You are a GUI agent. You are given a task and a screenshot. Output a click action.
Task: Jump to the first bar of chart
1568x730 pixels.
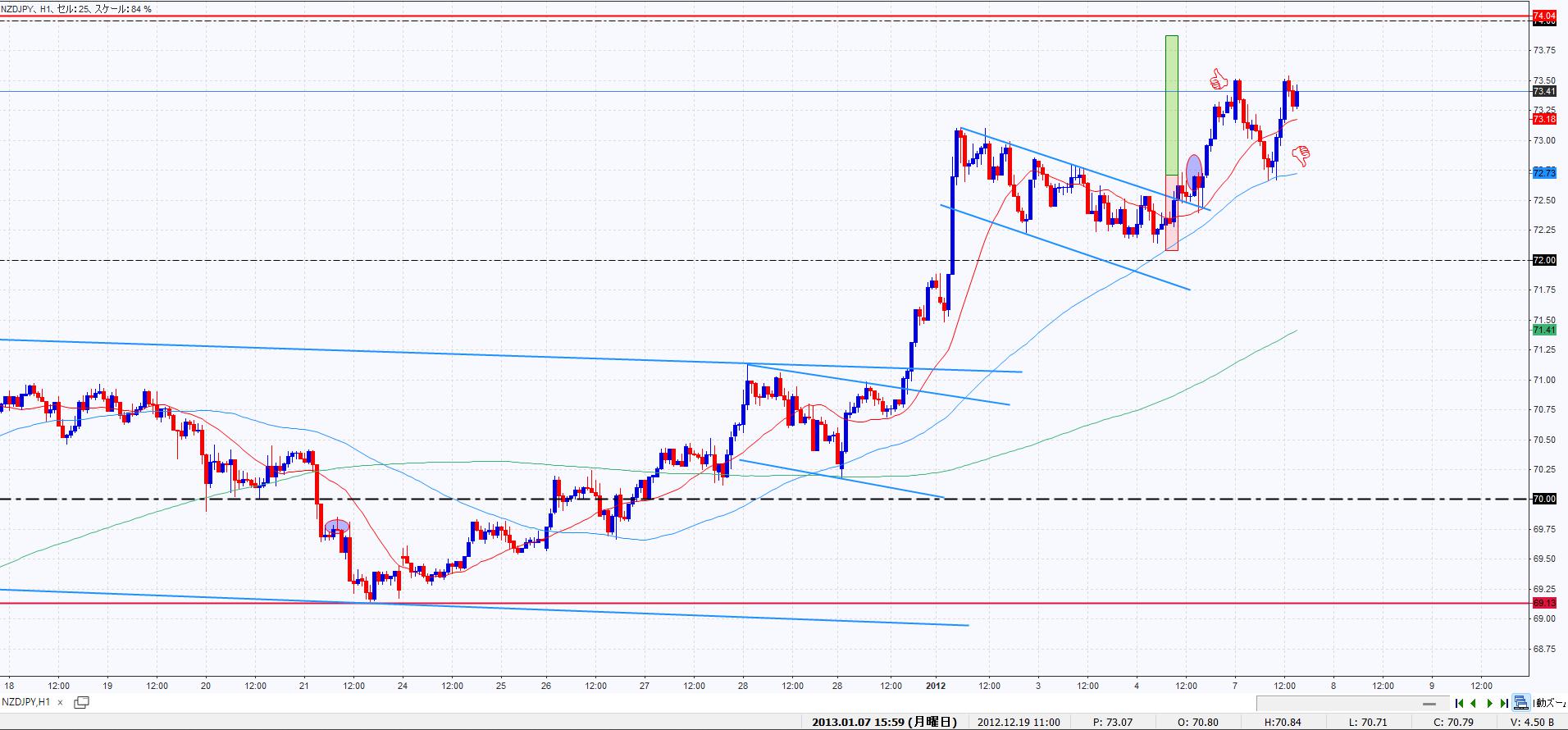point(1459,703)
